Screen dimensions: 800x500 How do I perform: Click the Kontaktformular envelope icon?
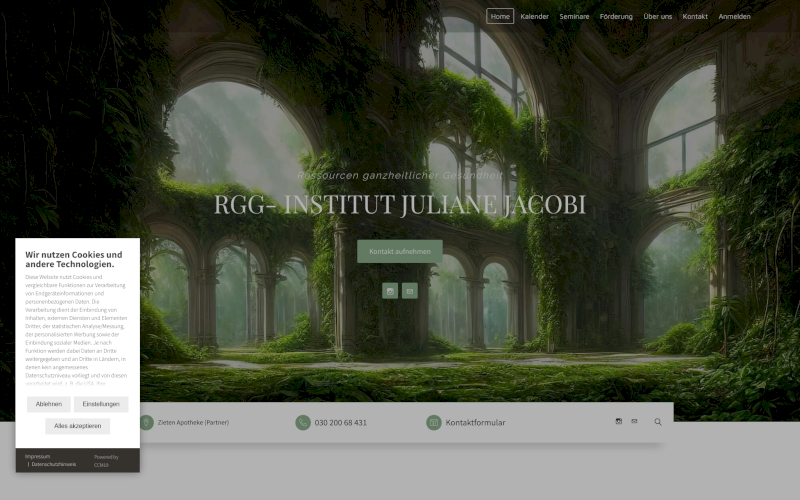click(434, 422)
